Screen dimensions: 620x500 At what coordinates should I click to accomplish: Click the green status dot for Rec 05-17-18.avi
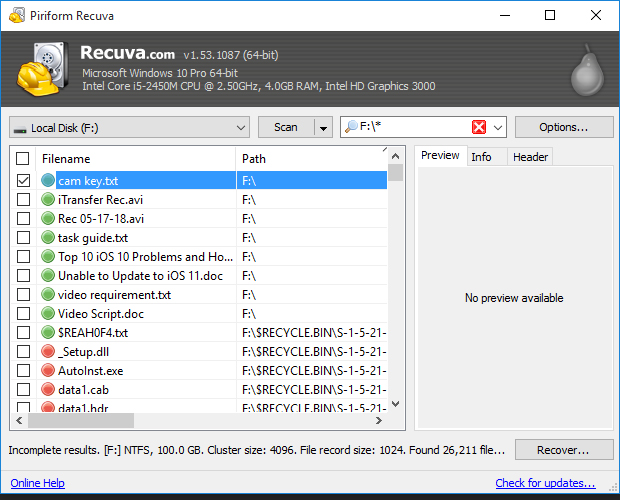point(48,218)
